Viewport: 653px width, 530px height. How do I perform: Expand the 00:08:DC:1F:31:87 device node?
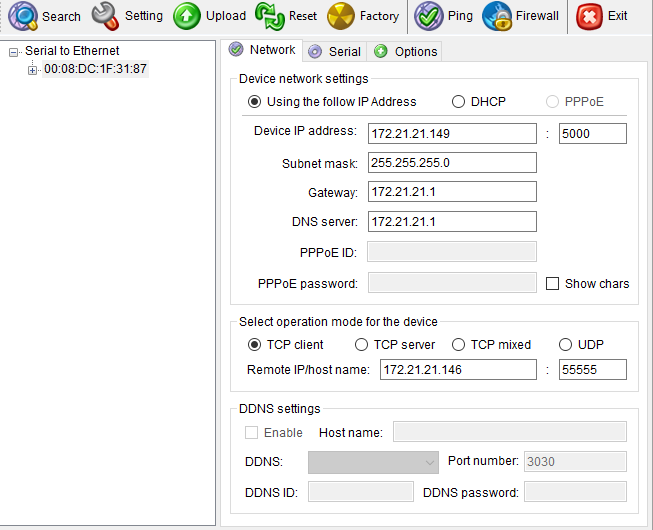32,70
